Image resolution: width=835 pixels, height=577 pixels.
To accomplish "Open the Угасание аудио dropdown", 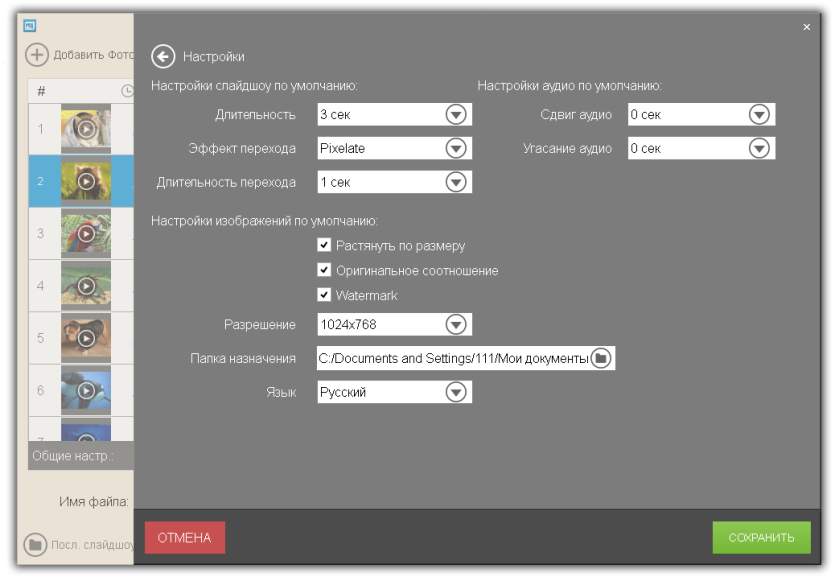I will pos(759,149).
